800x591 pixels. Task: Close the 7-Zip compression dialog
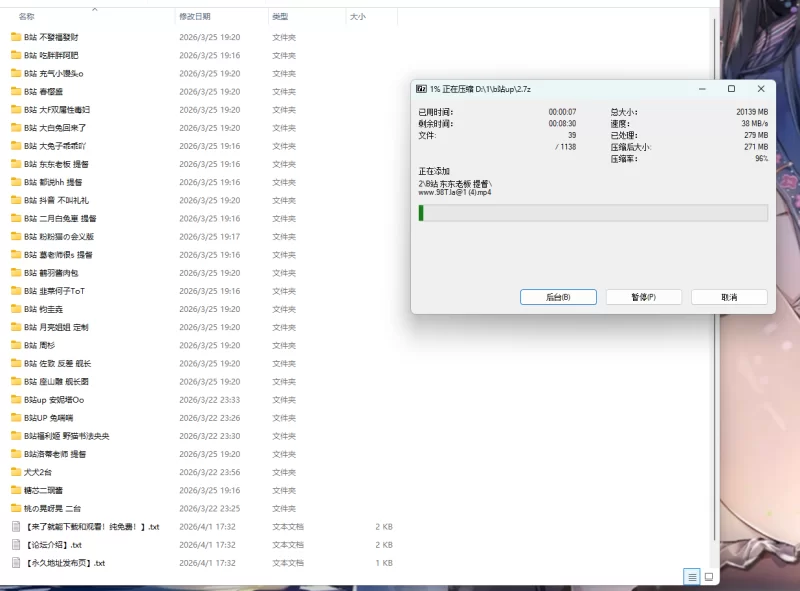click(x=761, y=89)
